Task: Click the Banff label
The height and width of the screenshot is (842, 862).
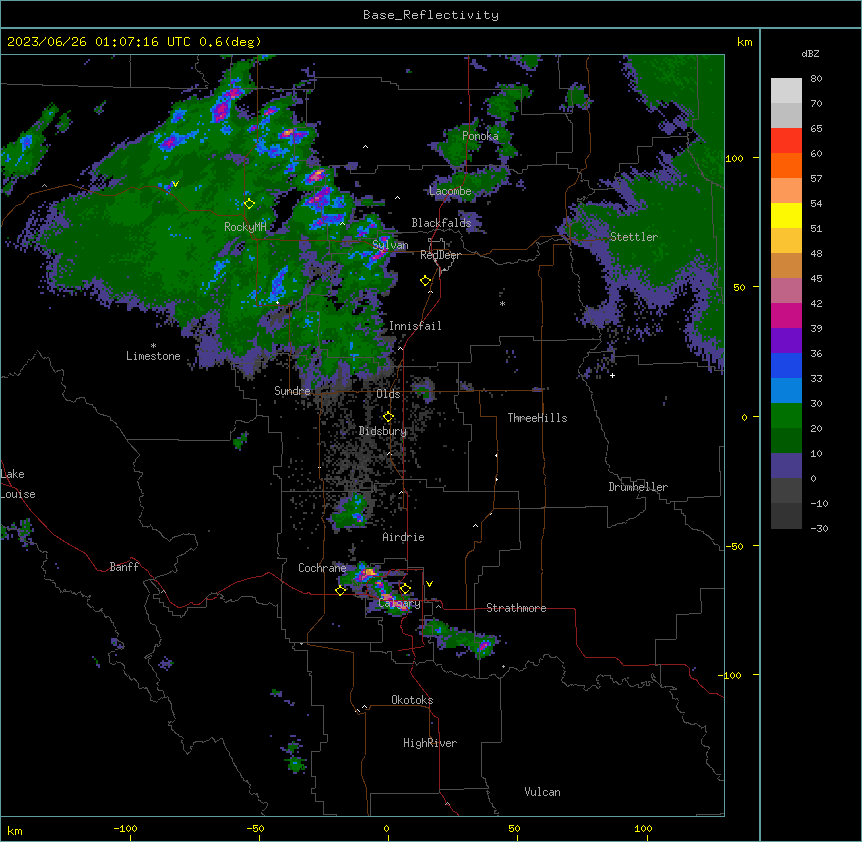Action: point(124,567)
